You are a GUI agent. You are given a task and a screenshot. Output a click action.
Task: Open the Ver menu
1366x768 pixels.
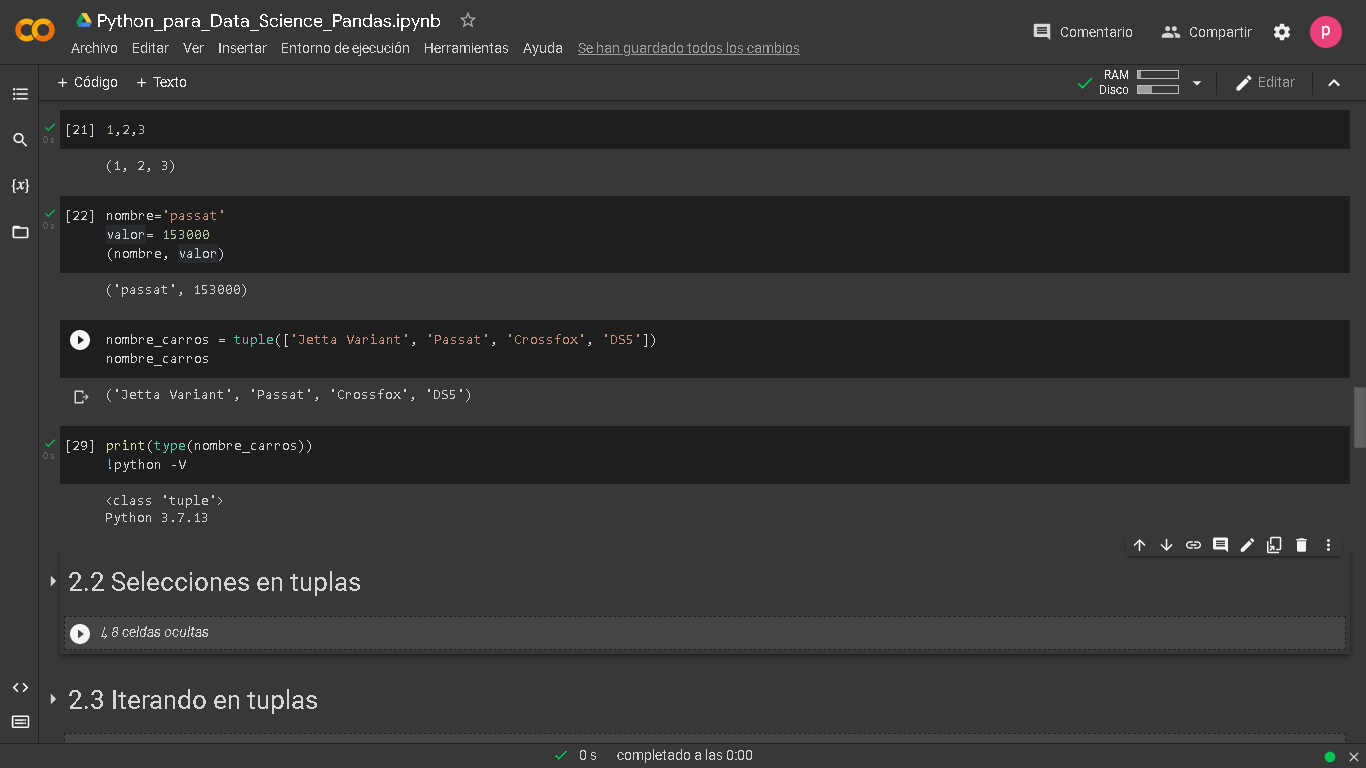click(193, 48)
